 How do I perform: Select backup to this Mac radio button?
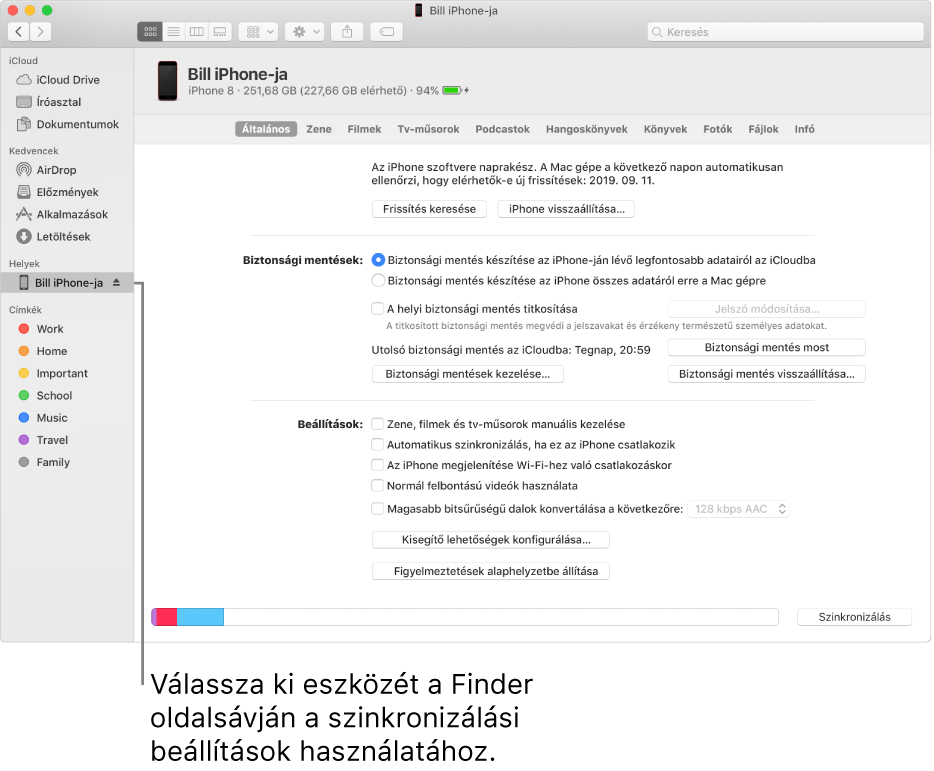378,280
